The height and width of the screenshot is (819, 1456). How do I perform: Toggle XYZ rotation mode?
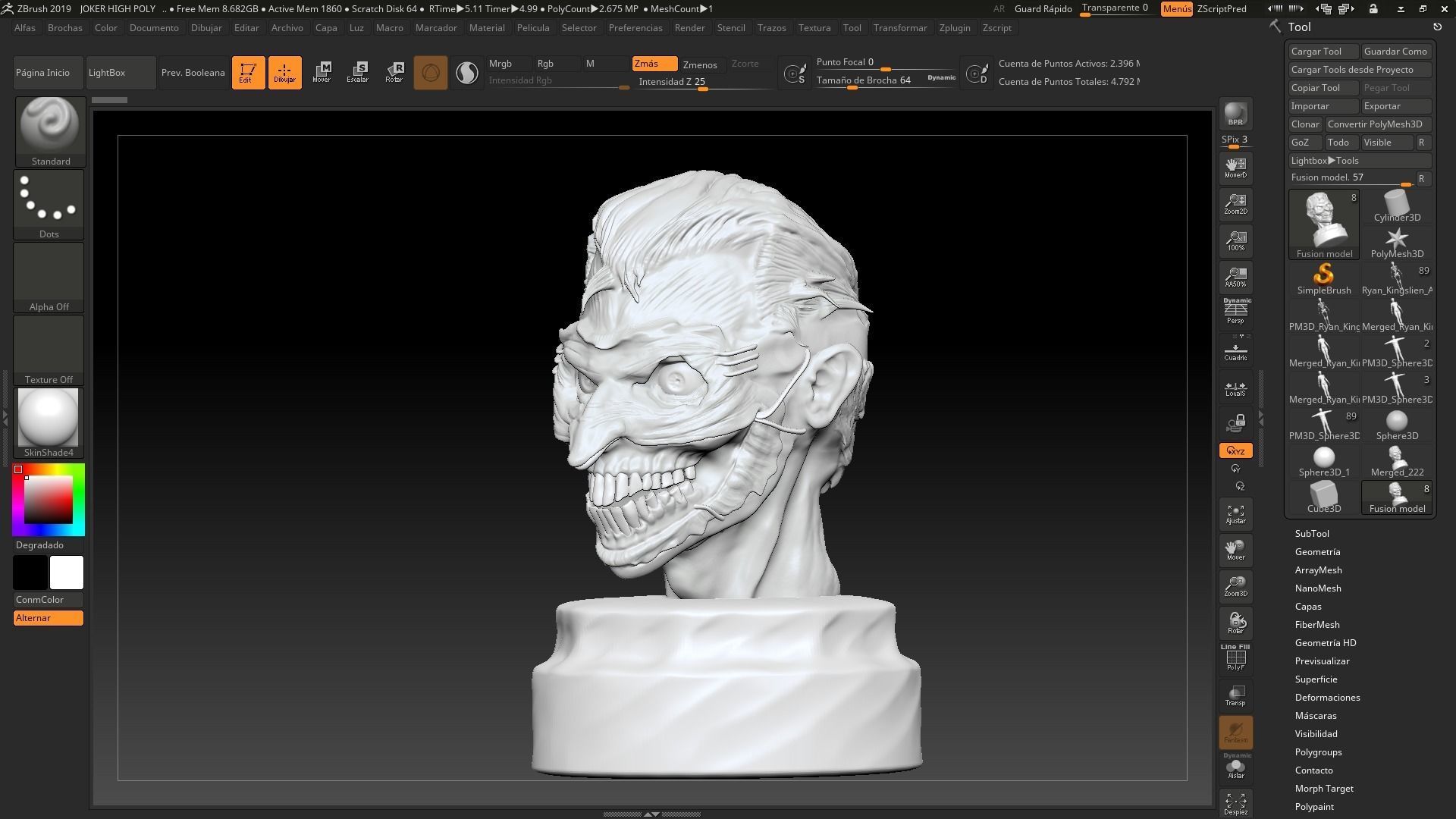pyautogui.click(x=1235, y=450)
